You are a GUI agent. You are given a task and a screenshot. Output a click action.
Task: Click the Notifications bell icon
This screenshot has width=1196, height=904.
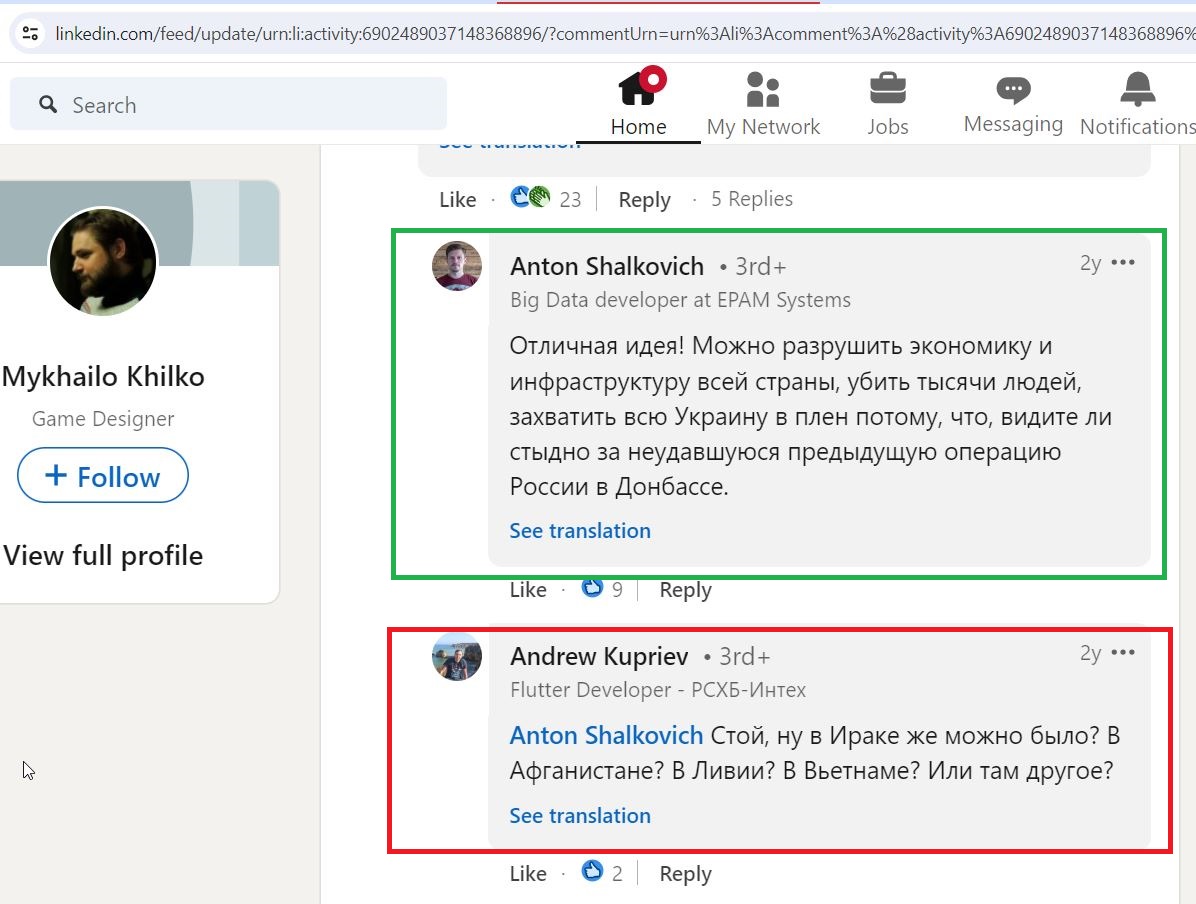(x=1137, y=88)
